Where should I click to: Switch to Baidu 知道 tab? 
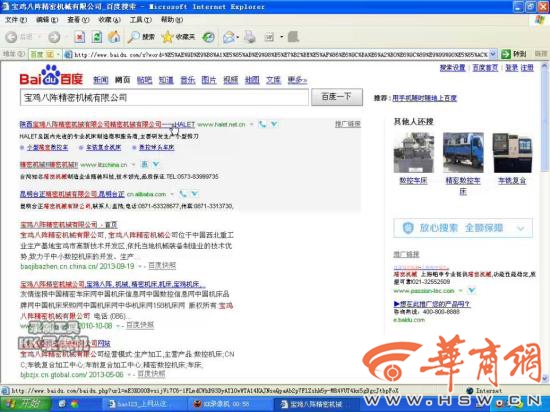(166, 80)
